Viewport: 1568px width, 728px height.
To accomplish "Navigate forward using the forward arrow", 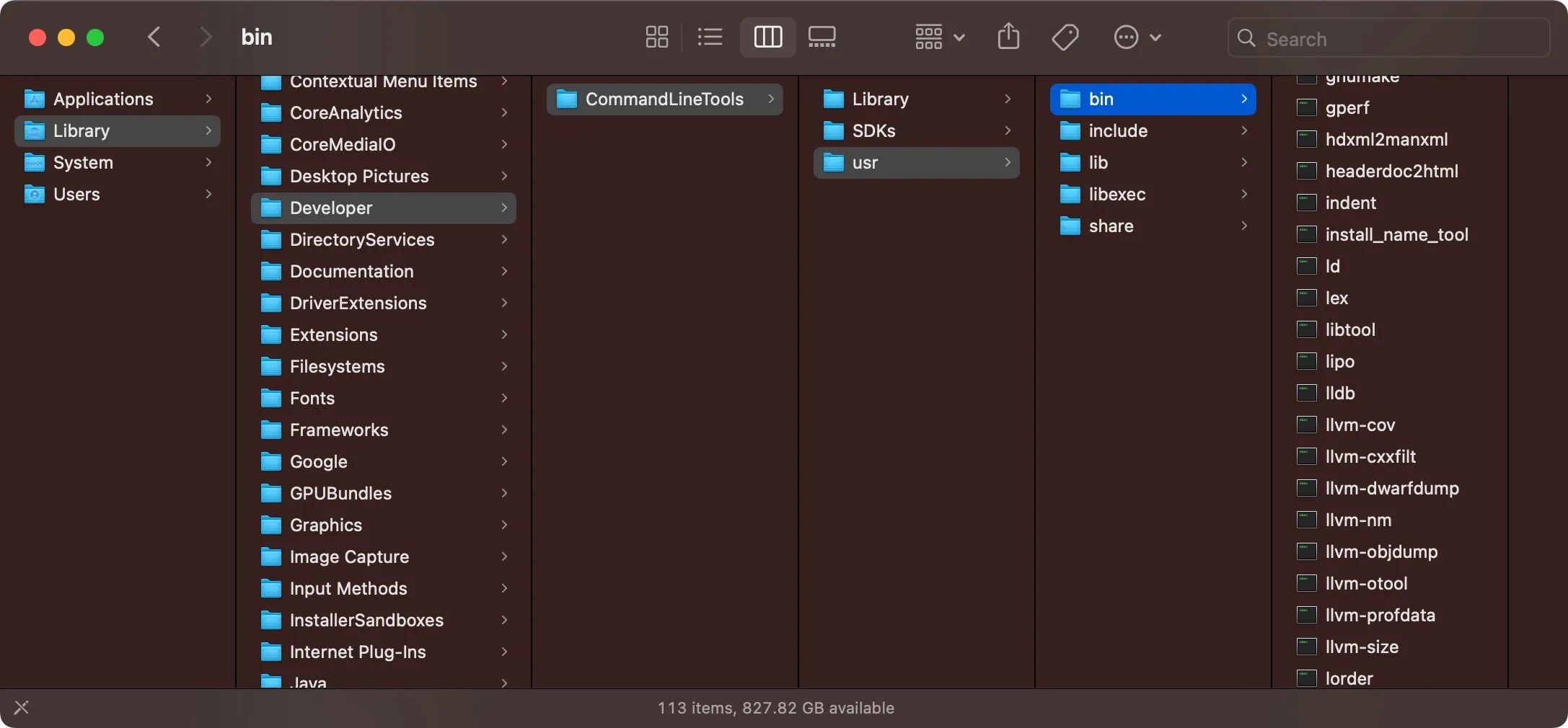I will [x=206, y=37].
